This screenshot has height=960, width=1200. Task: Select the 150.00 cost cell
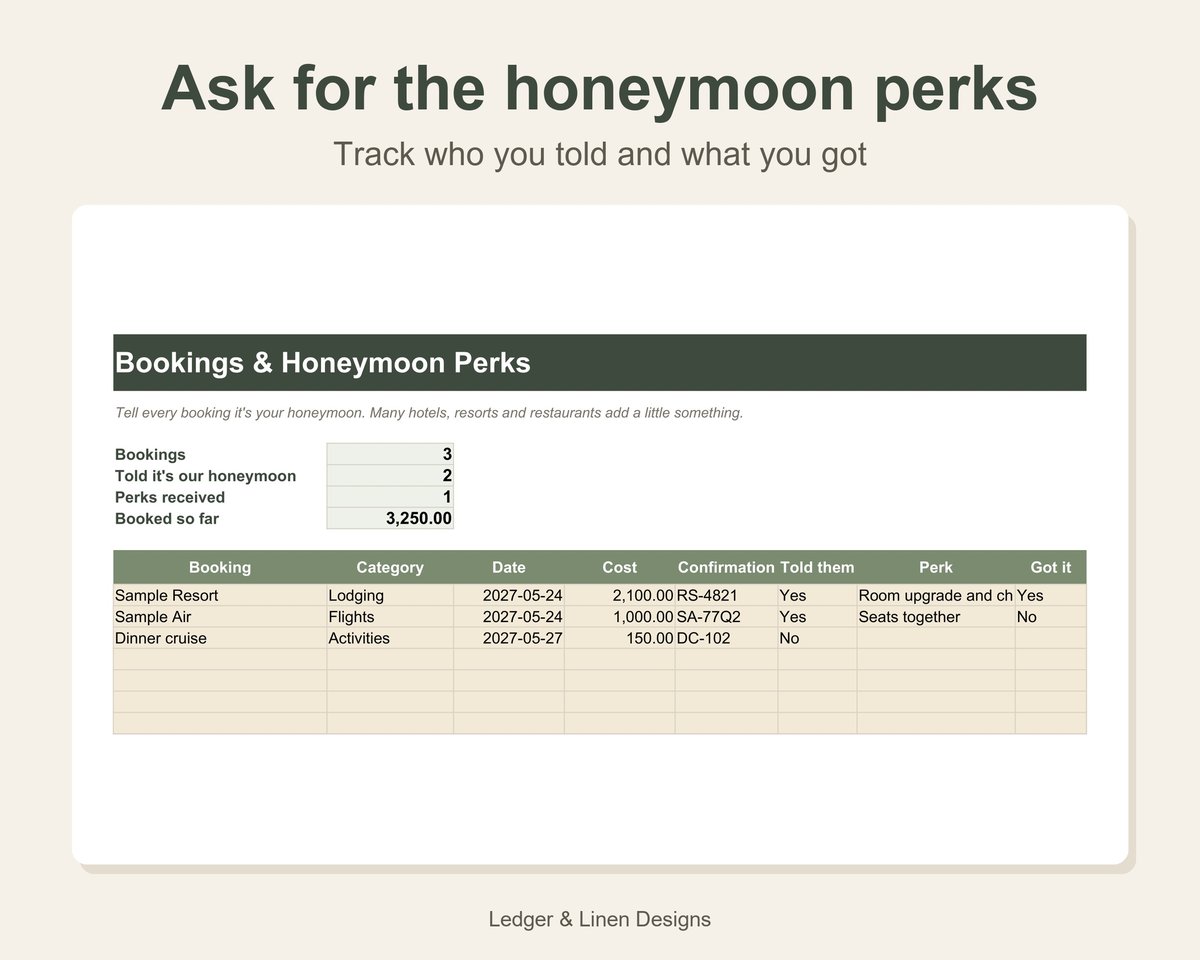tap(620, 638)
